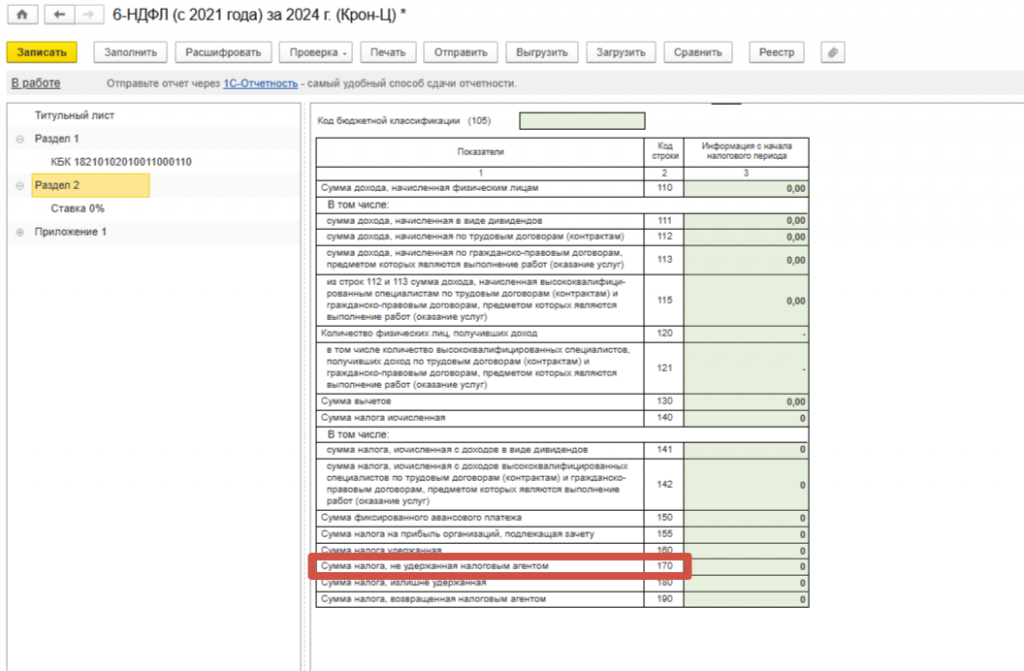Expand the Приложение 1 tree node
The image size is (1024, 671).
pyautogui.click(x=20, y=232)
